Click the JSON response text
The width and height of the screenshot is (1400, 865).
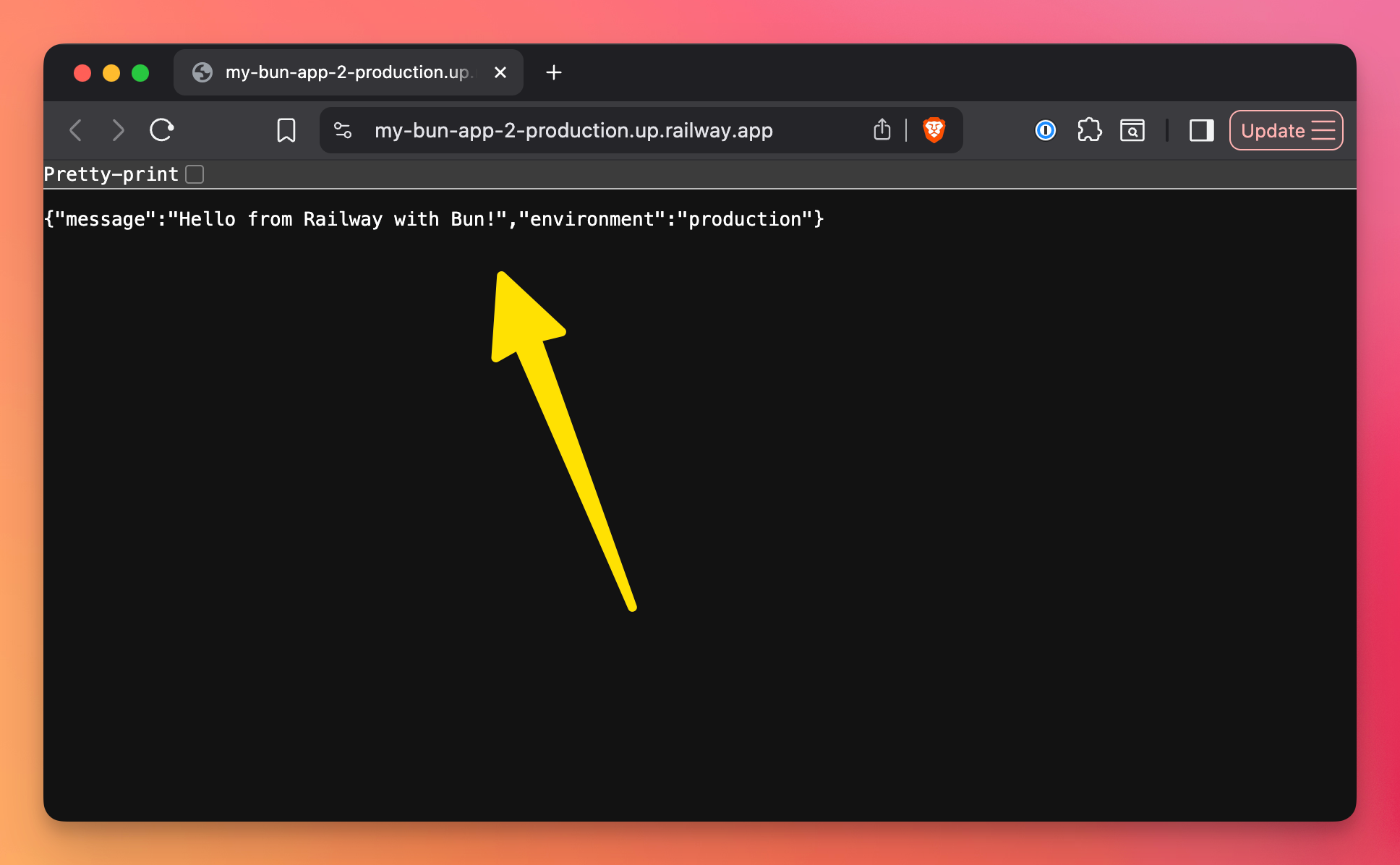coord(434,219)
